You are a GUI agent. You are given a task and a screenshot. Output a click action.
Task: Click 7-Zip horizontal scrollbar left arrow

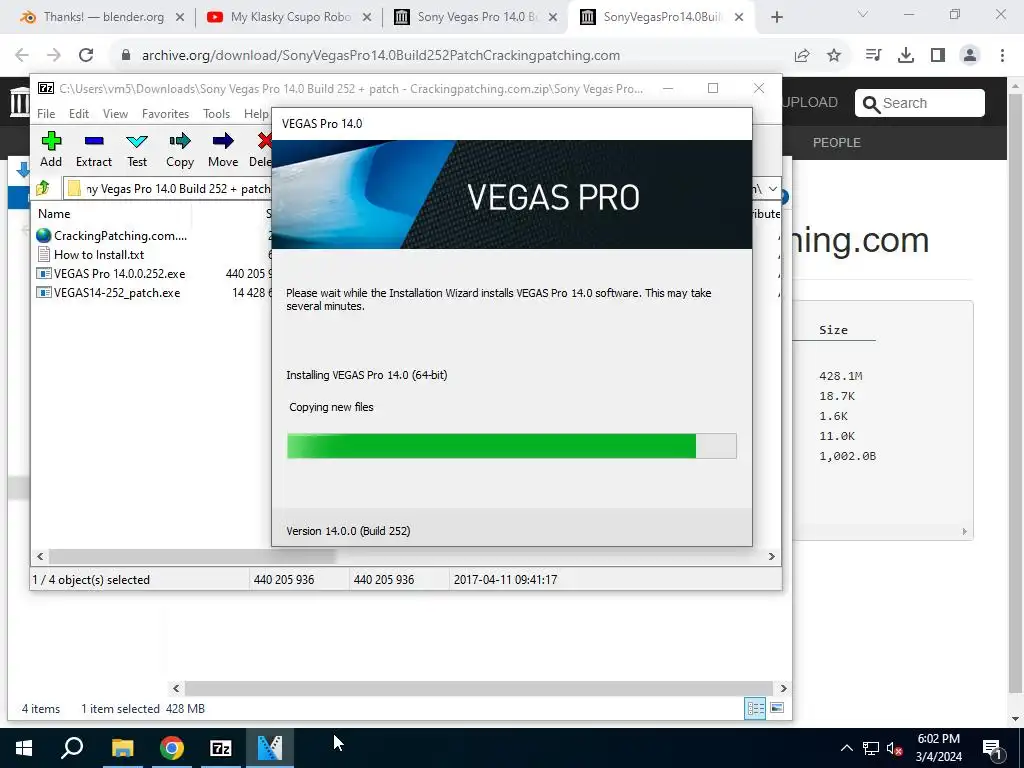point(40,556)
